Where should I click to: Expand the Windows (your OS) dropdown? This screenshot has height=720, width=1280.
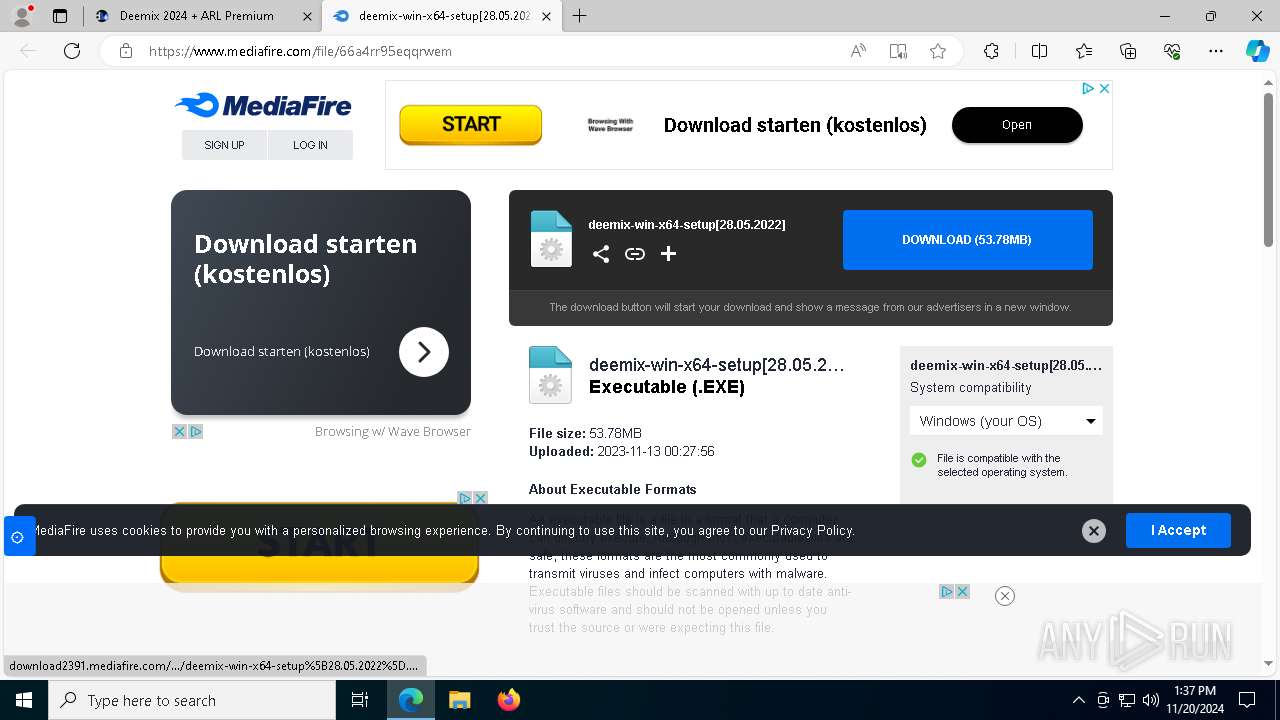(1006, 421)
